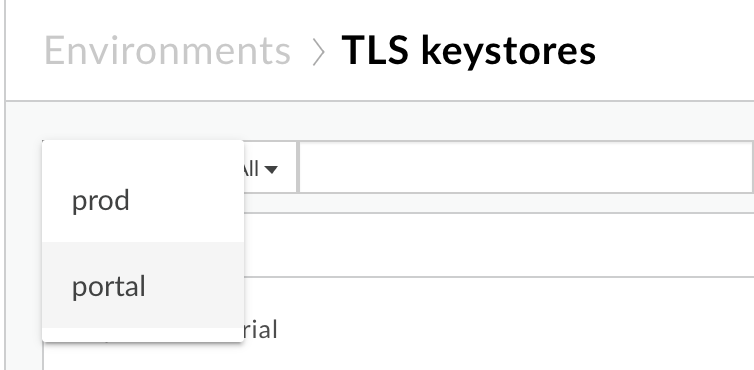Viewport: 754px width, 370px height.
Task: Click the empty bottom padding below portal
Action: coord(143,334)
